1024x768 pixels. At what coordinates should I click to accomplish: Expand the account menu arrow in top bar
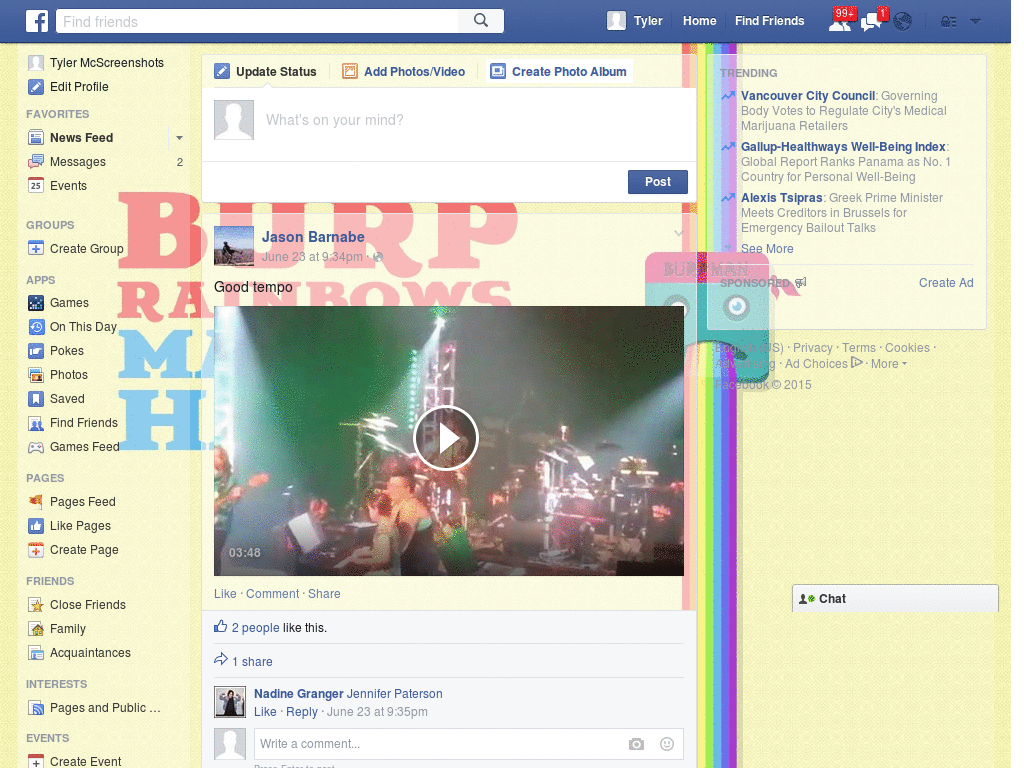pyautogui.click(x=975, y=22)
